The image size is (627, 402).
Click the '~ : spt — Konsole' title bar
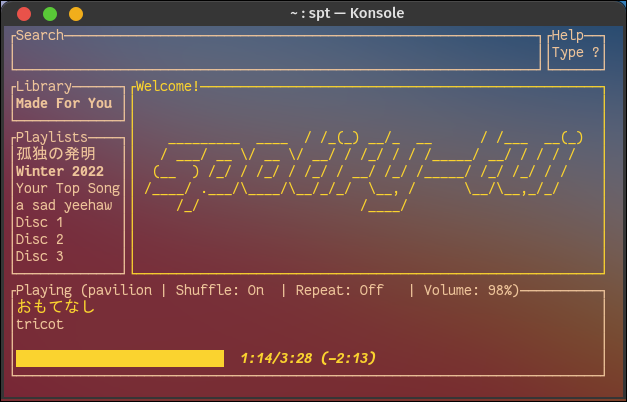(347, 13)
